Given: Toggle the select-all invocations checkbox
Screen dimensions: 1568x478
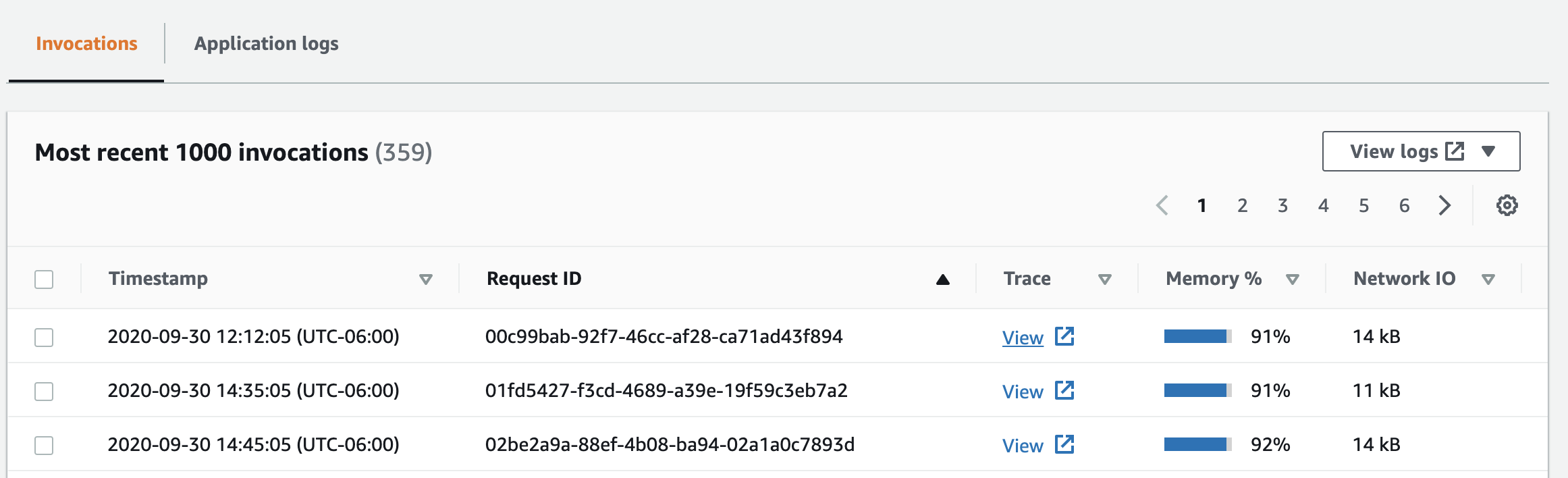Looking at the screenshot, I should tap(44, 280).
